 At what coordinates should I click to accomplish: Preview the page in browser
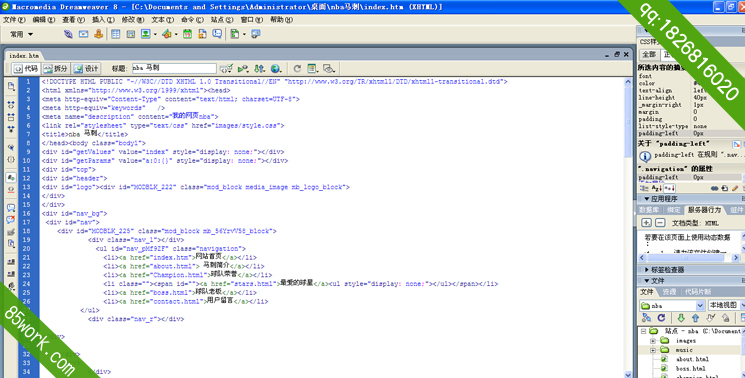[276, 68]
